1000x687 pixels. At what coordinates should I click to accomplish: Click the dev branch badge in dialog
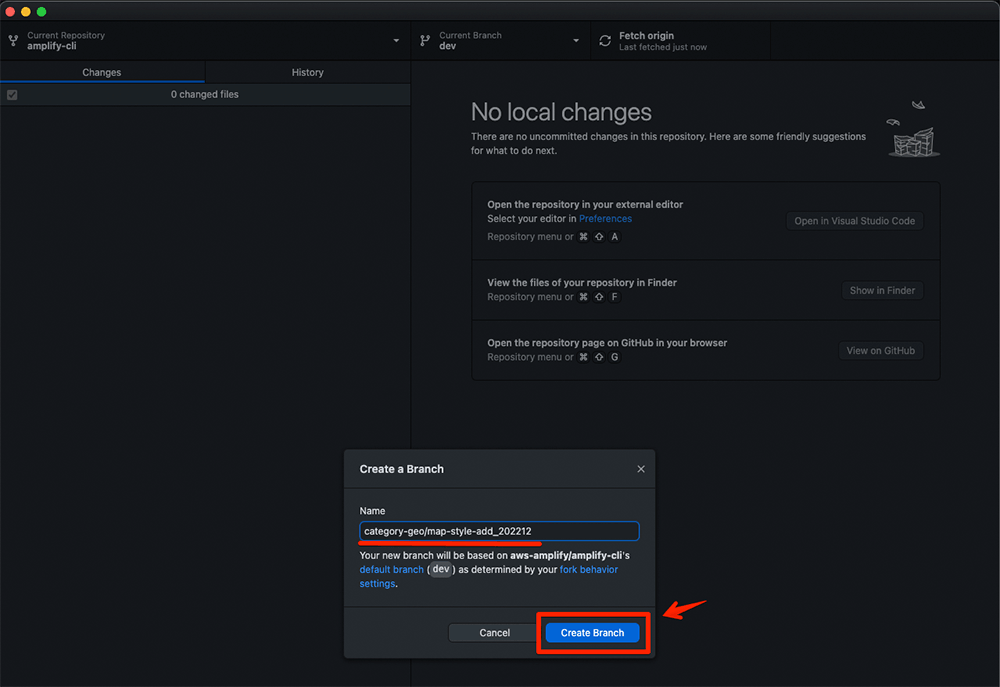pyautogui.click(x=441, y=569)
